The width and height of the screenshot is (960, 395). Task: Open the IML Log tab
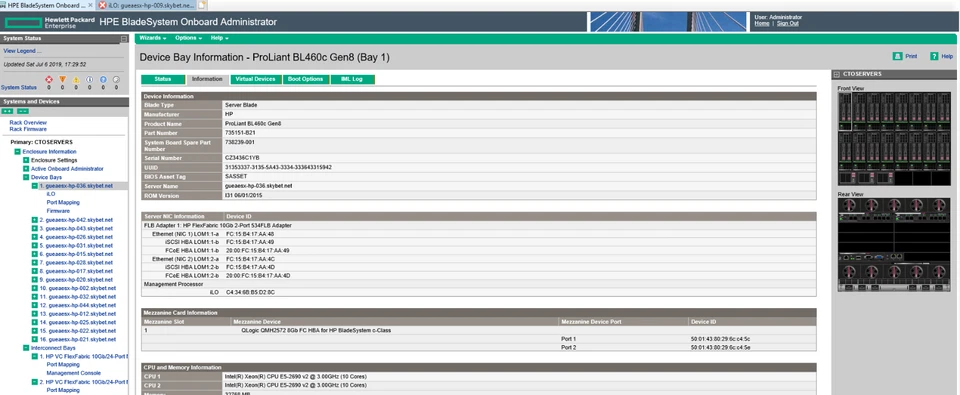coord(353,79)
